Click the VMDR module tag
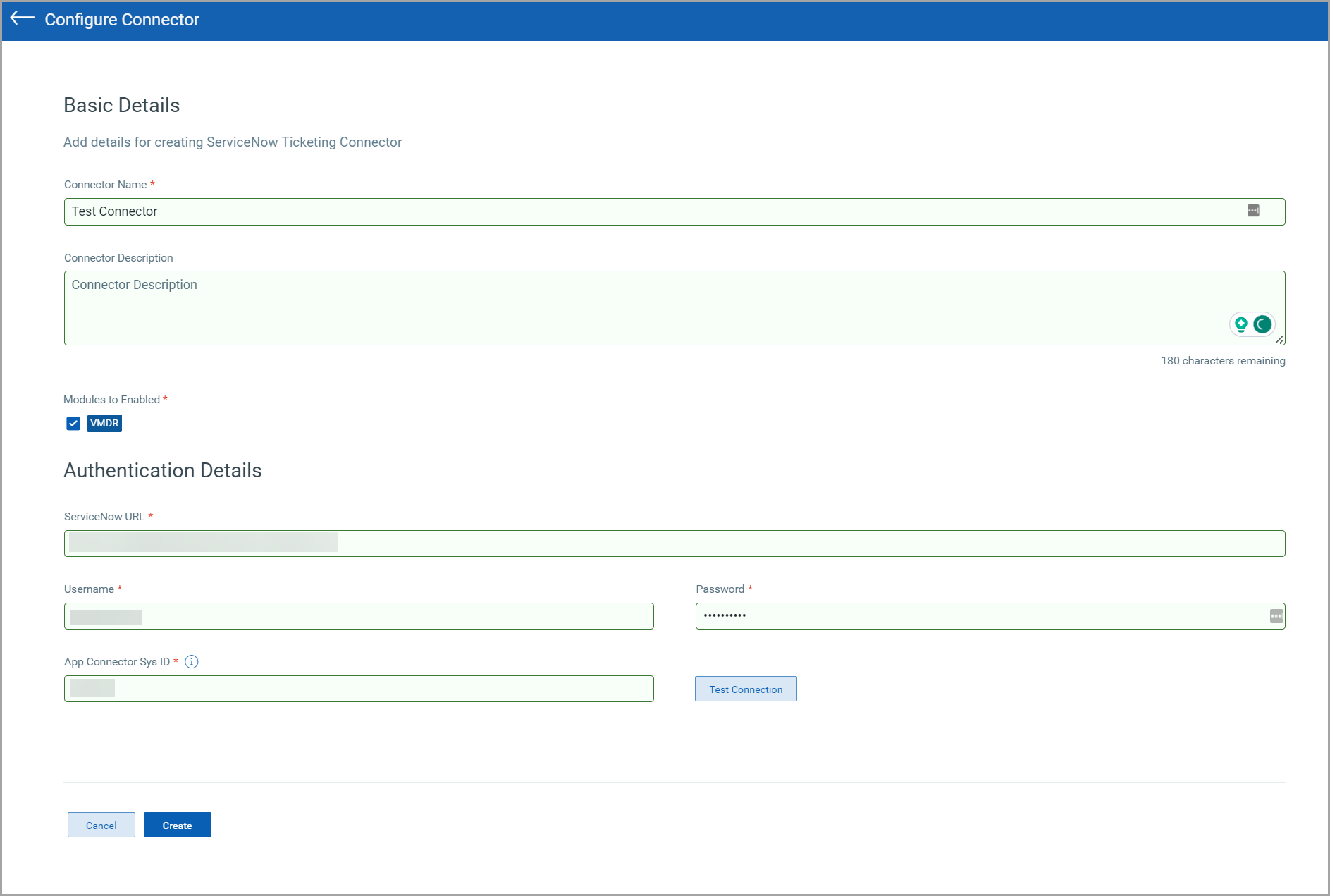Viewport: 1330px width, 896px height. [104, 424]
